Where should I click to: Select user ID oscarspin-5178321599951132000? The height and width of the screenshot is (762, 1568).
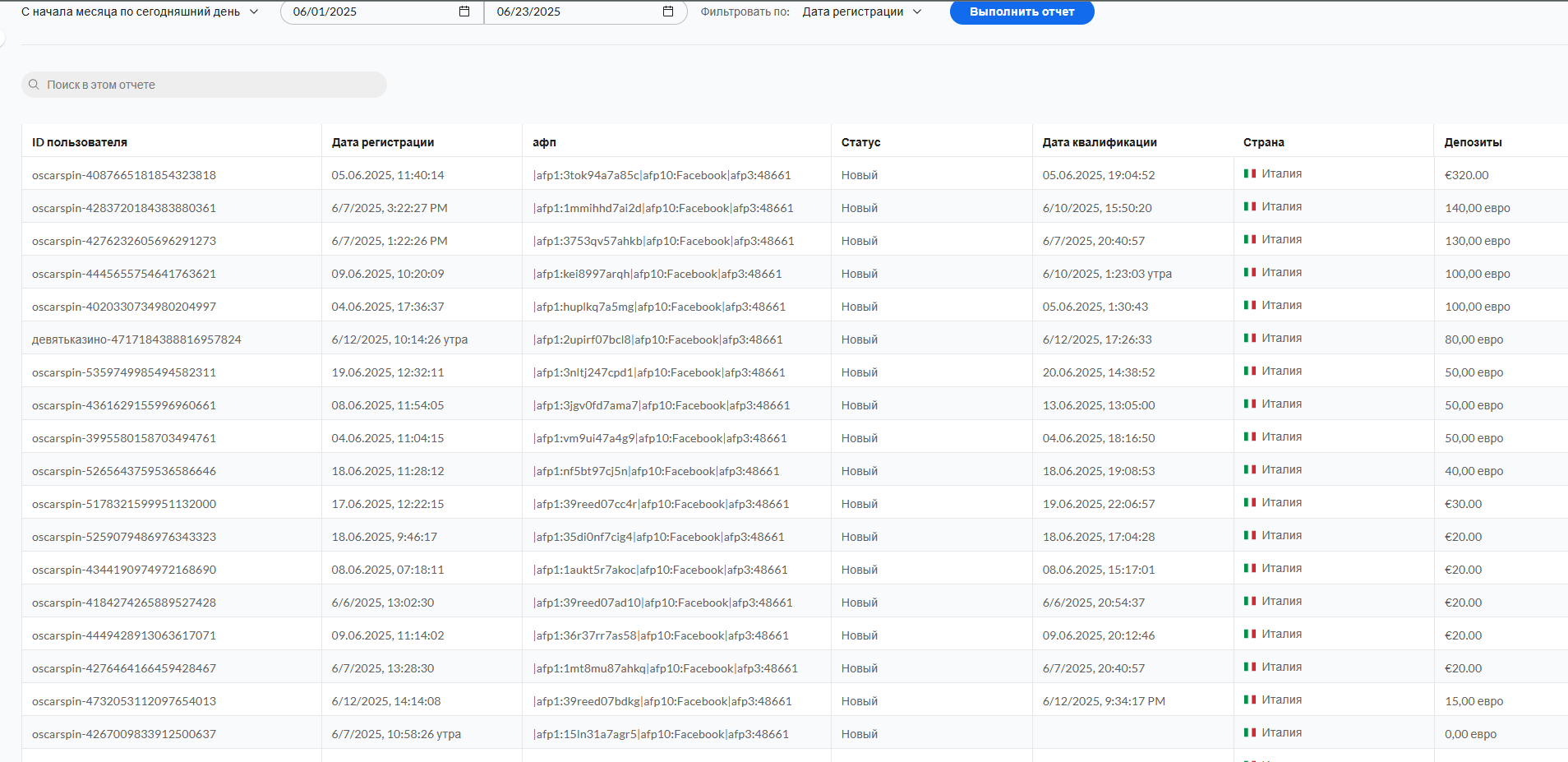(x=124, y=504)
